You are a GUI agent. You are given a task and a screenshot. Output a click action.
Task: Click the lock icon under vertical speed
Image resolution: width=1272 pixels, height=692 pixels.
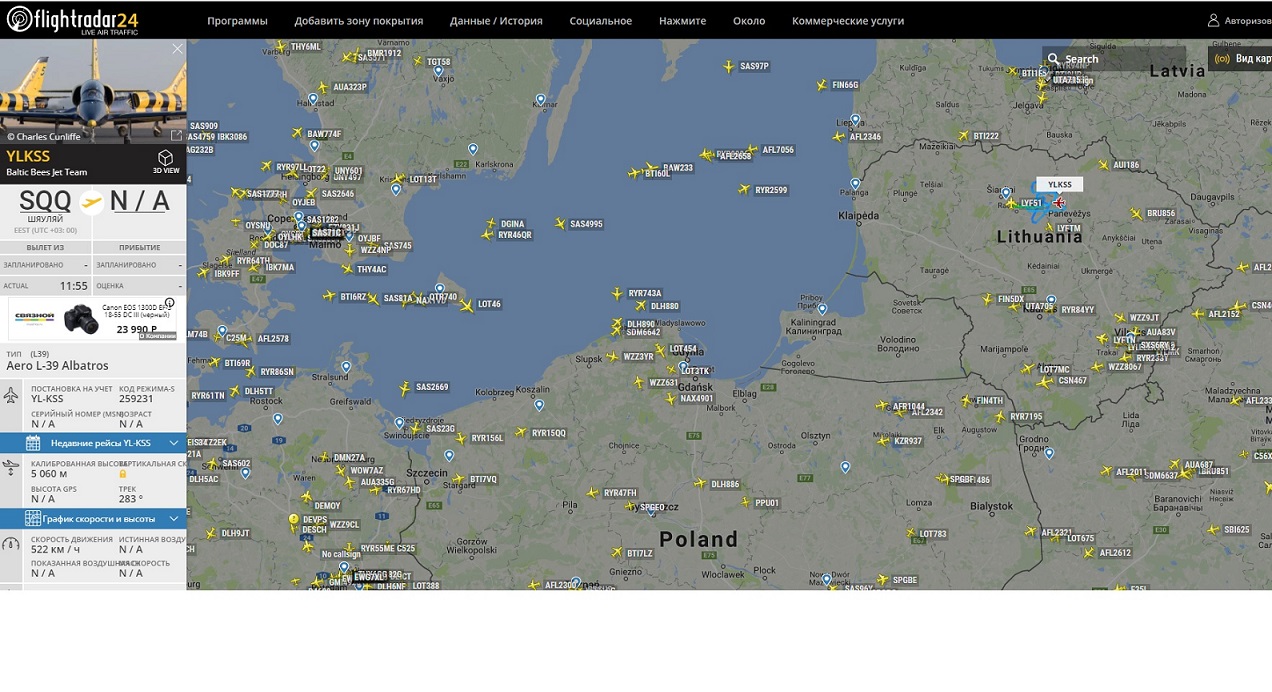click(x=123, y=474)
